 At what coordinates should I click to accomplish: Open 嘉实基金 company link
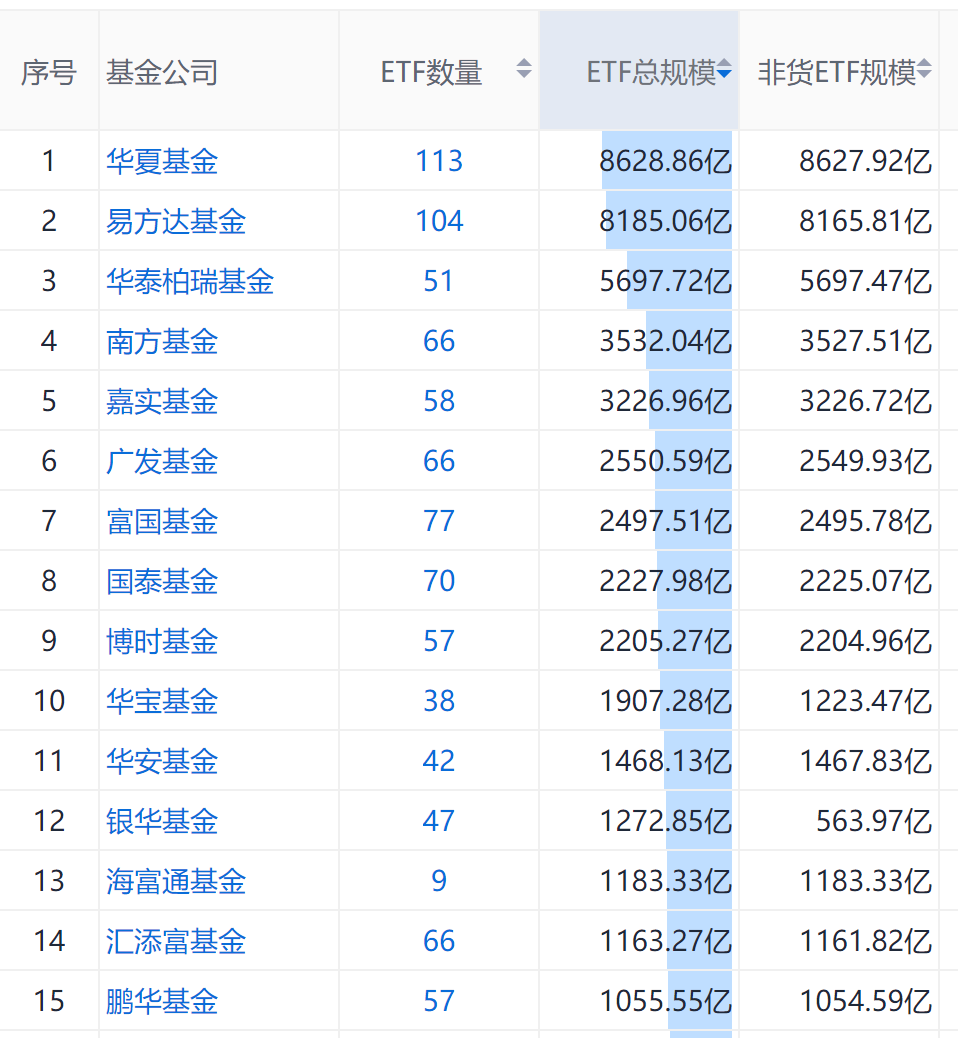(x=162, y=401)
